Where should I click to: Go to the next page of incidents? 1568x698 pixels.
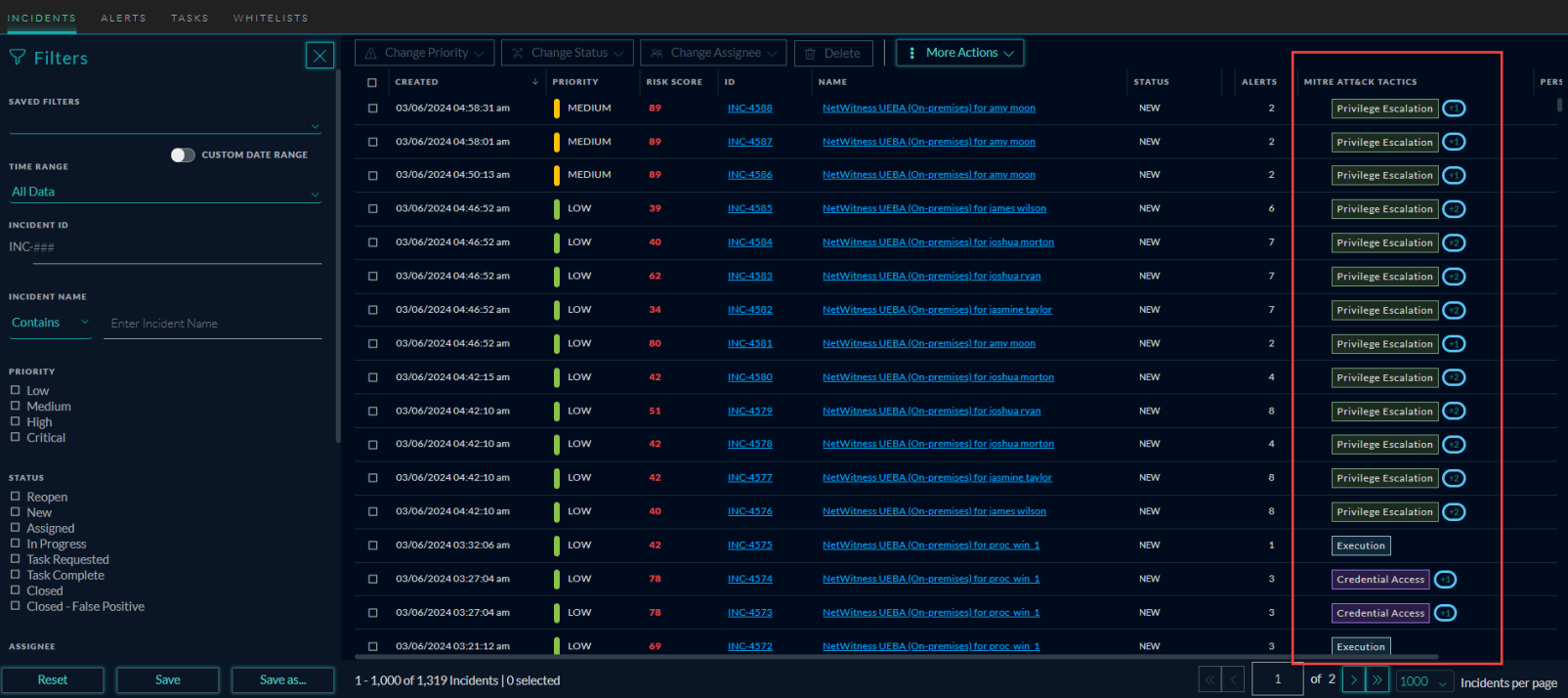tap(1353, 679)
